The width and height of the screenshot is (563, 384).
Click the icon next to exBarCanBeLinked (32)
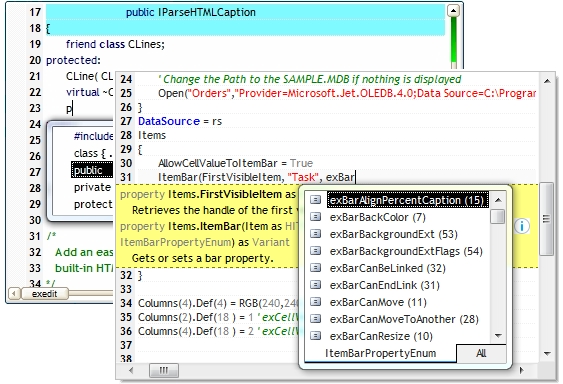(315, 268)
